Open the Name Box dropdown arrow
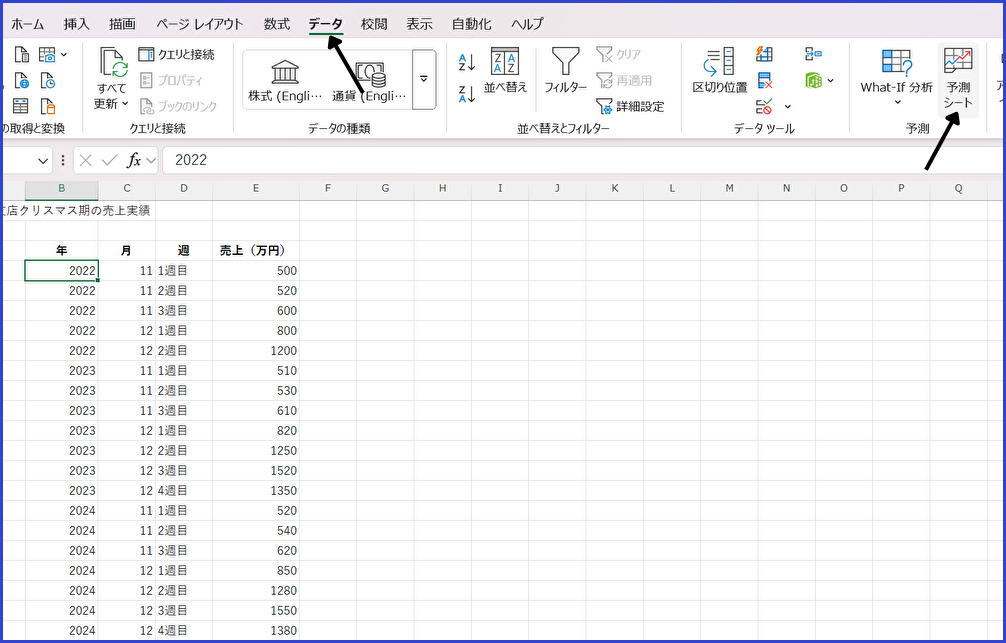Image resolution: width=1006 pixels, height=643 pixels. pyautogui.click(x=43, y=160)
